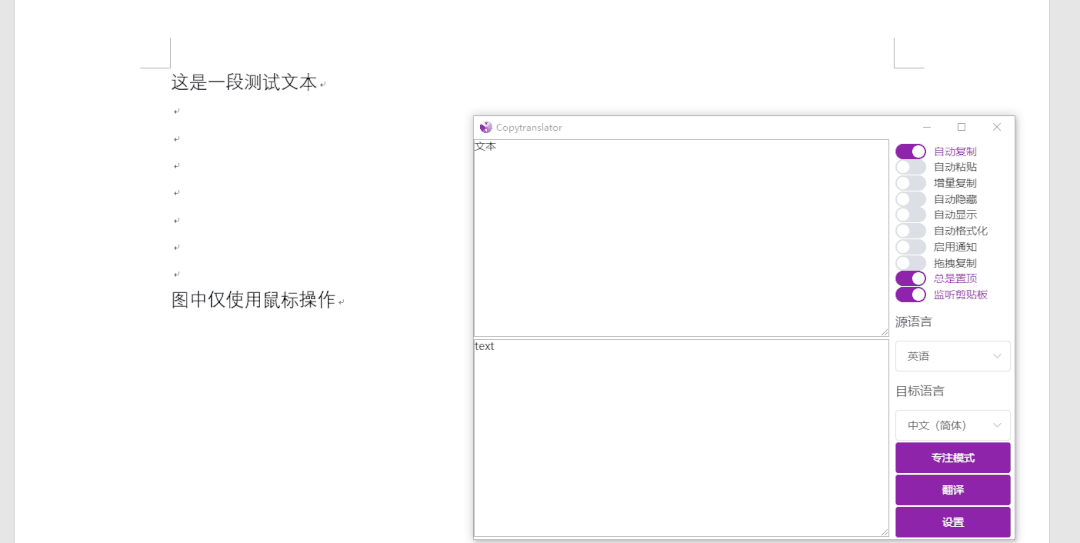Enable the 自动格式化 toggle

tap(911, 231)
